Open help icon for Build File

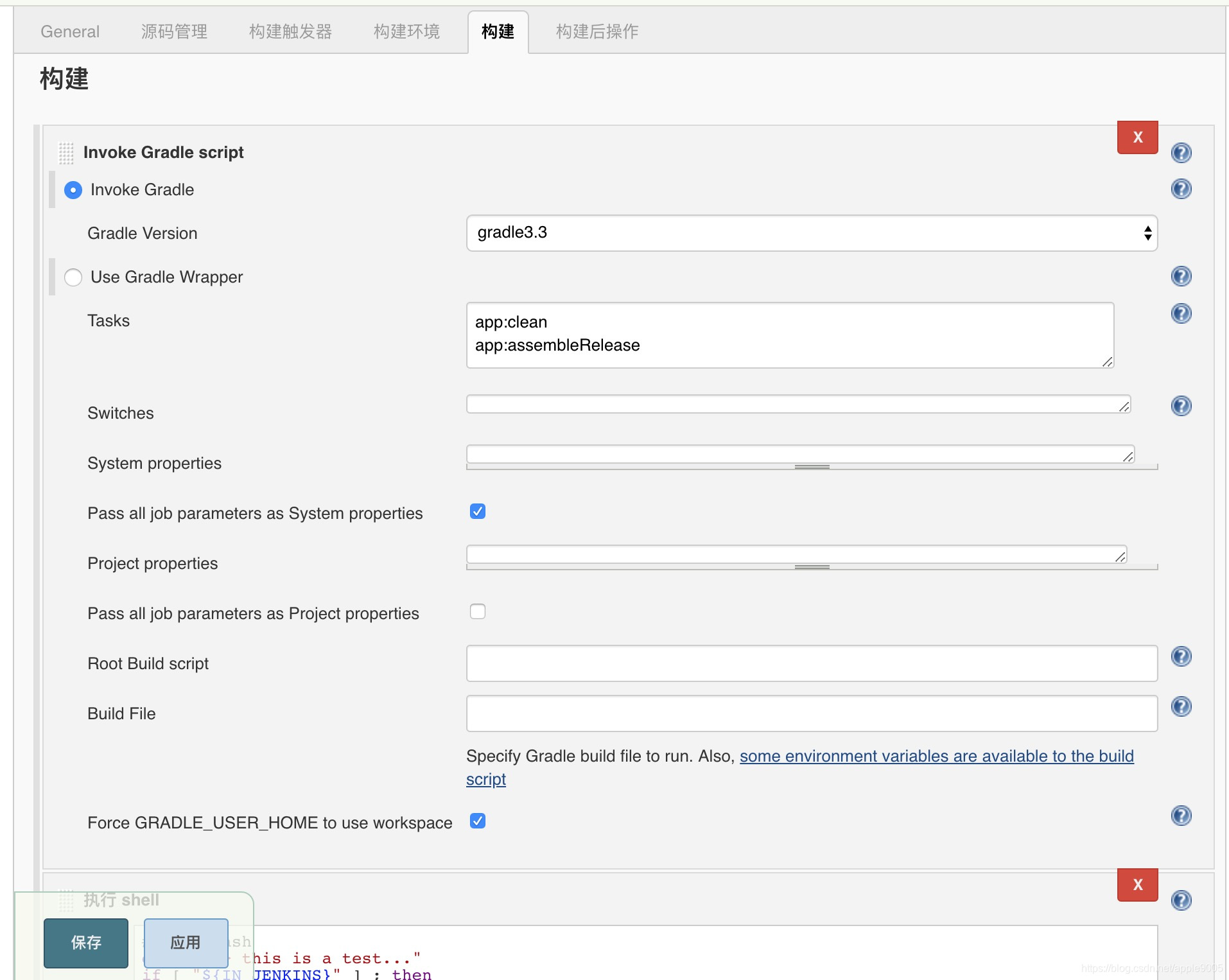[x=1181, y=706]
